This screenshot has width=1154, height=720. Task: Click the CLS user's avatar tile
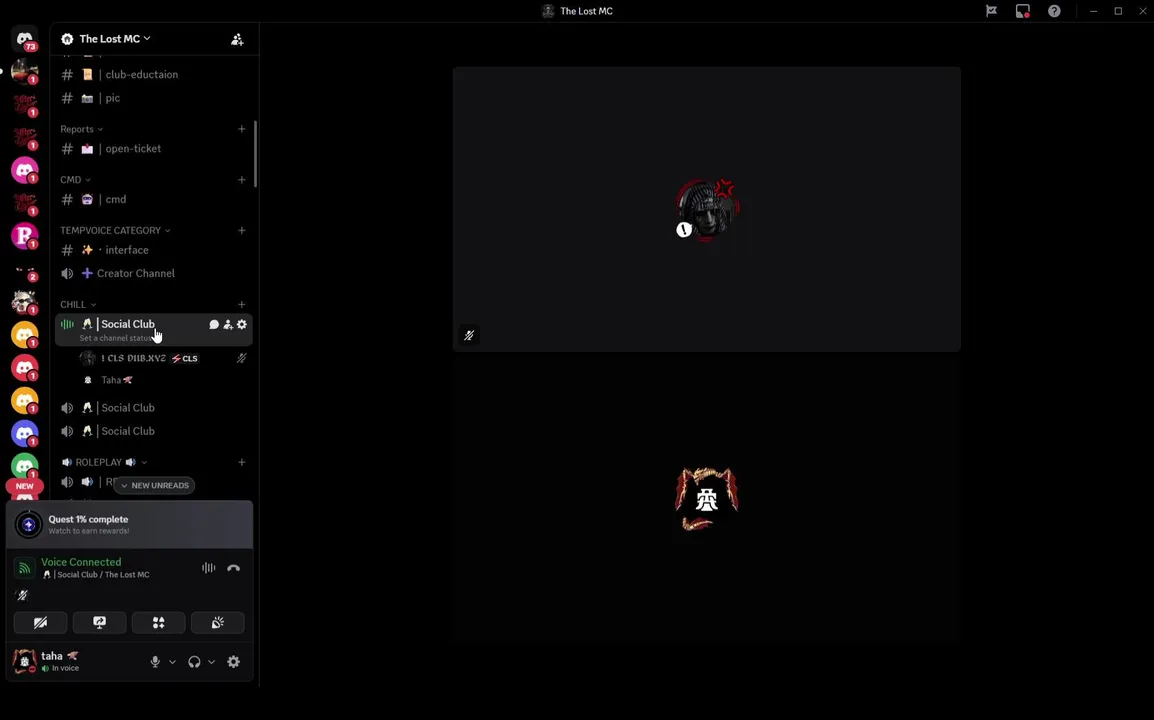pos(707,209)
